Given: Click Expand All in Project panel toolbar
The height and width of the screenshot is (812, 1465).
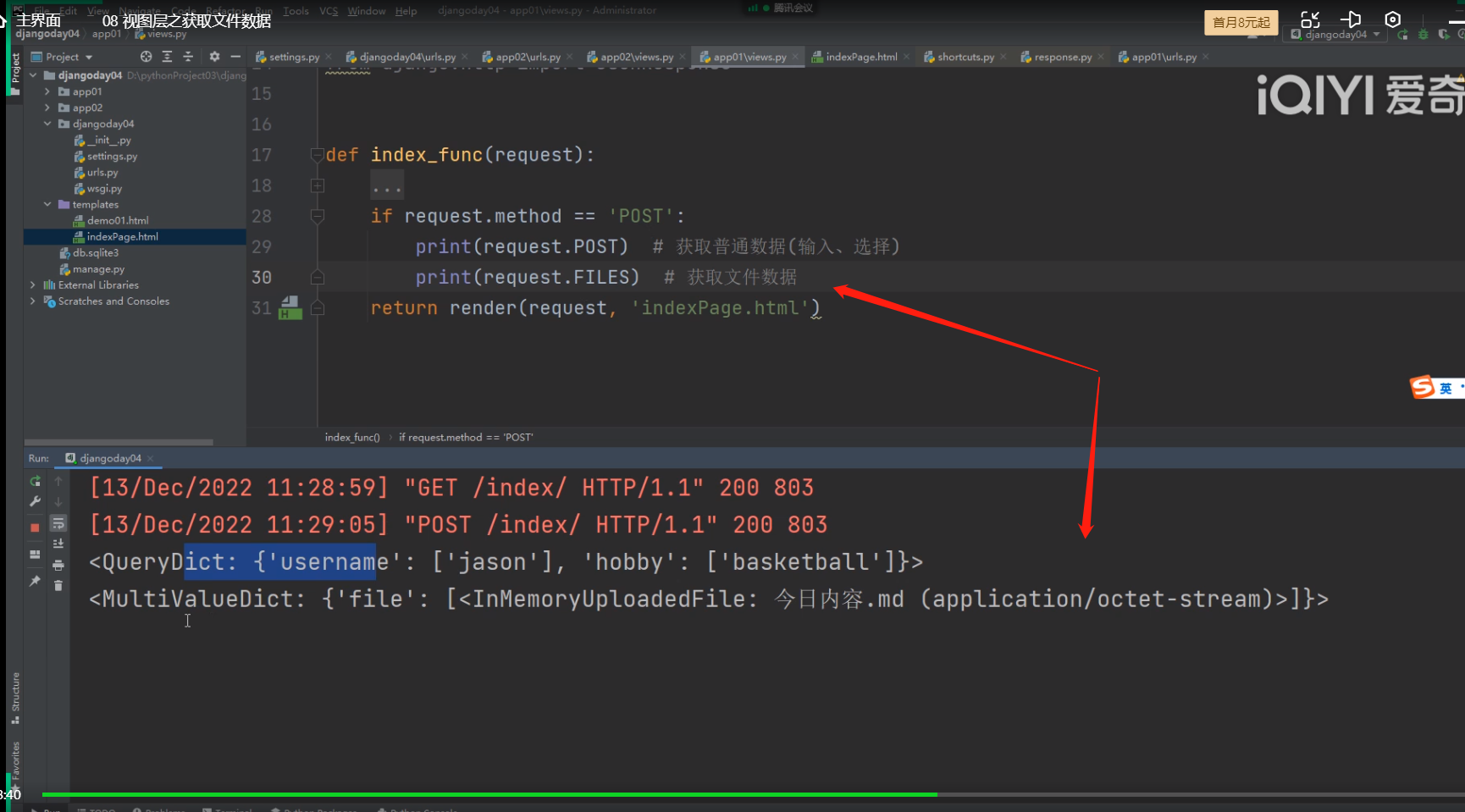Looking at the screenshot, I should [x=167, y=57].
